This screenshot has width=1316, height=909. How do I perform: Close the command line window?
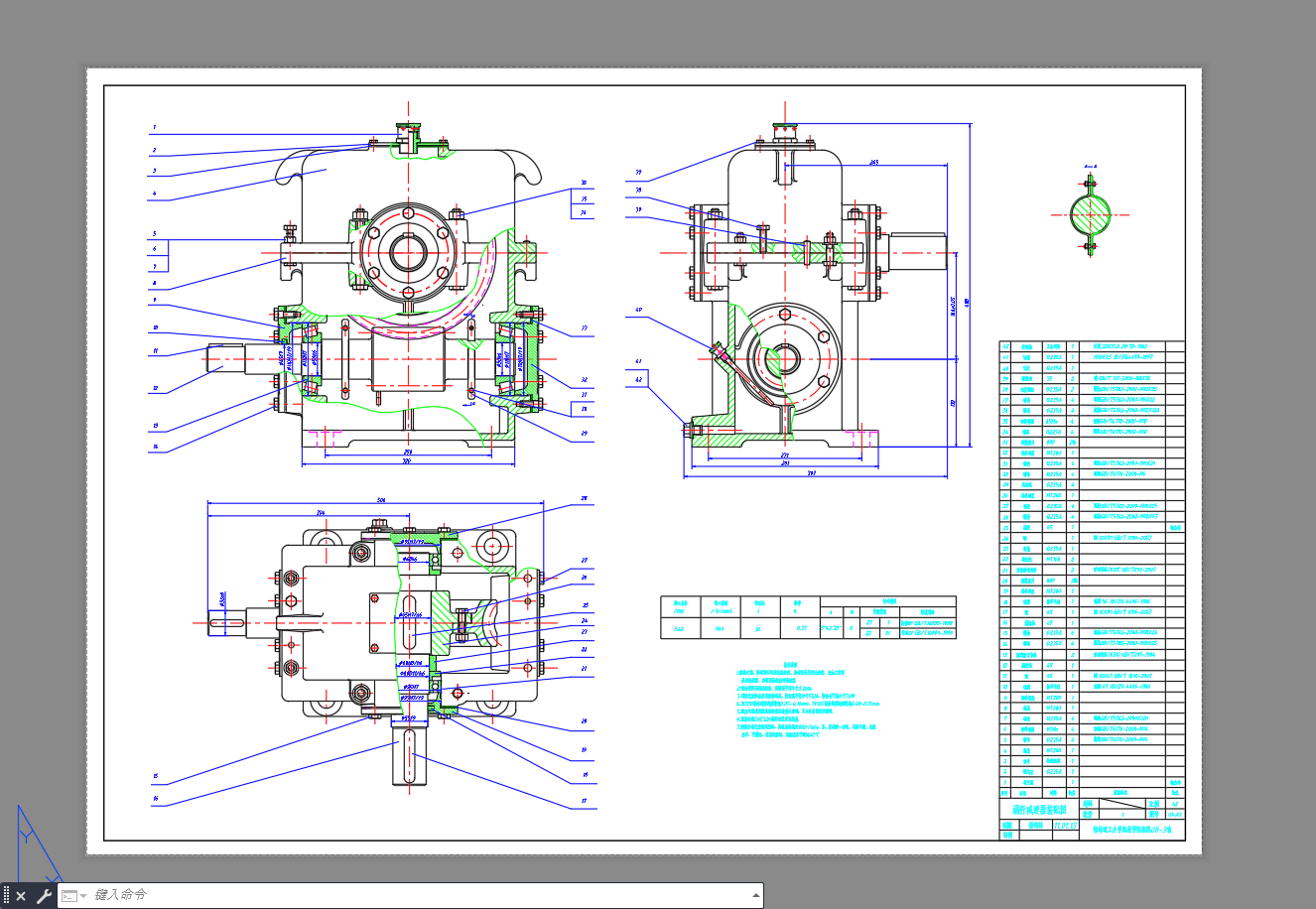pyautogui.click(x=21, y=896)
